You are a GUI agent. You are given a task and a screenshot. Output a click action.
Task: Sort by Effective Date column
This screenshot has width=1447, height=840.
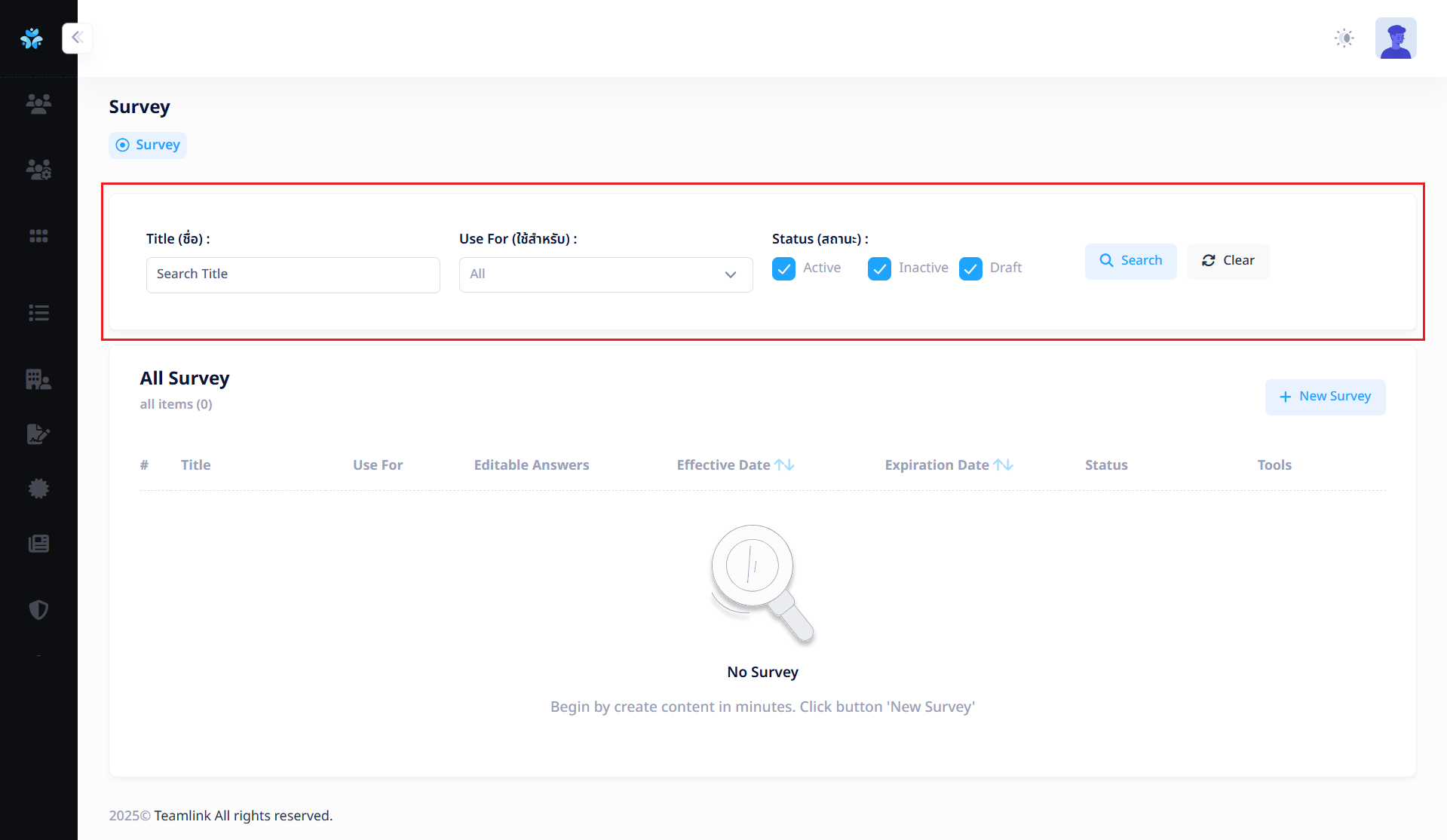784,465
